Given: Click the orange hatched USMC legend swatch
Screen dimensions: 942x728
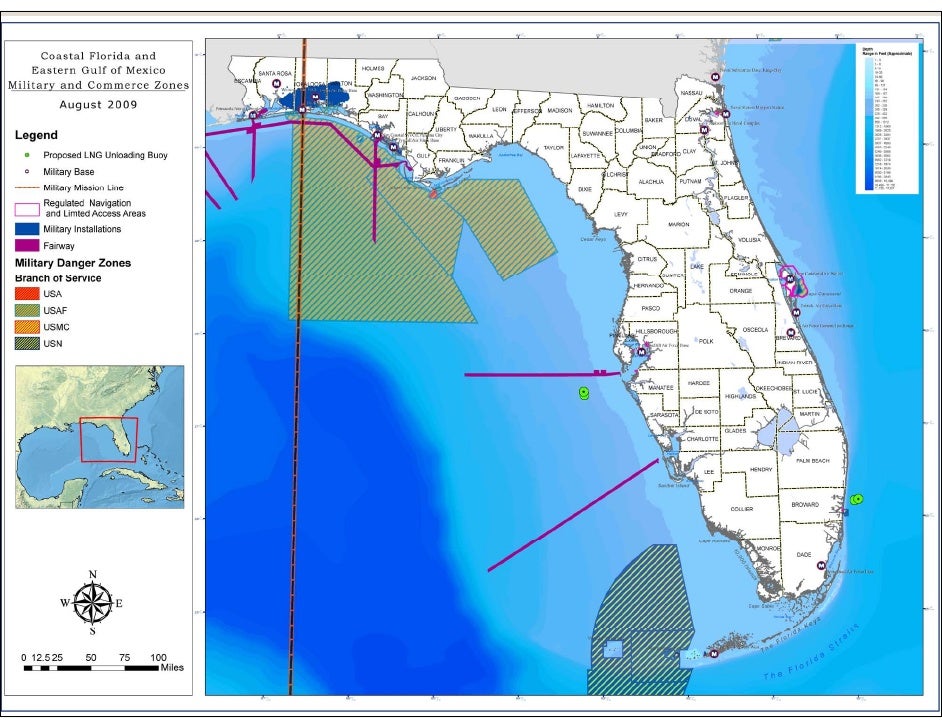Looking at the screenshot, I should tap(27, 327).
